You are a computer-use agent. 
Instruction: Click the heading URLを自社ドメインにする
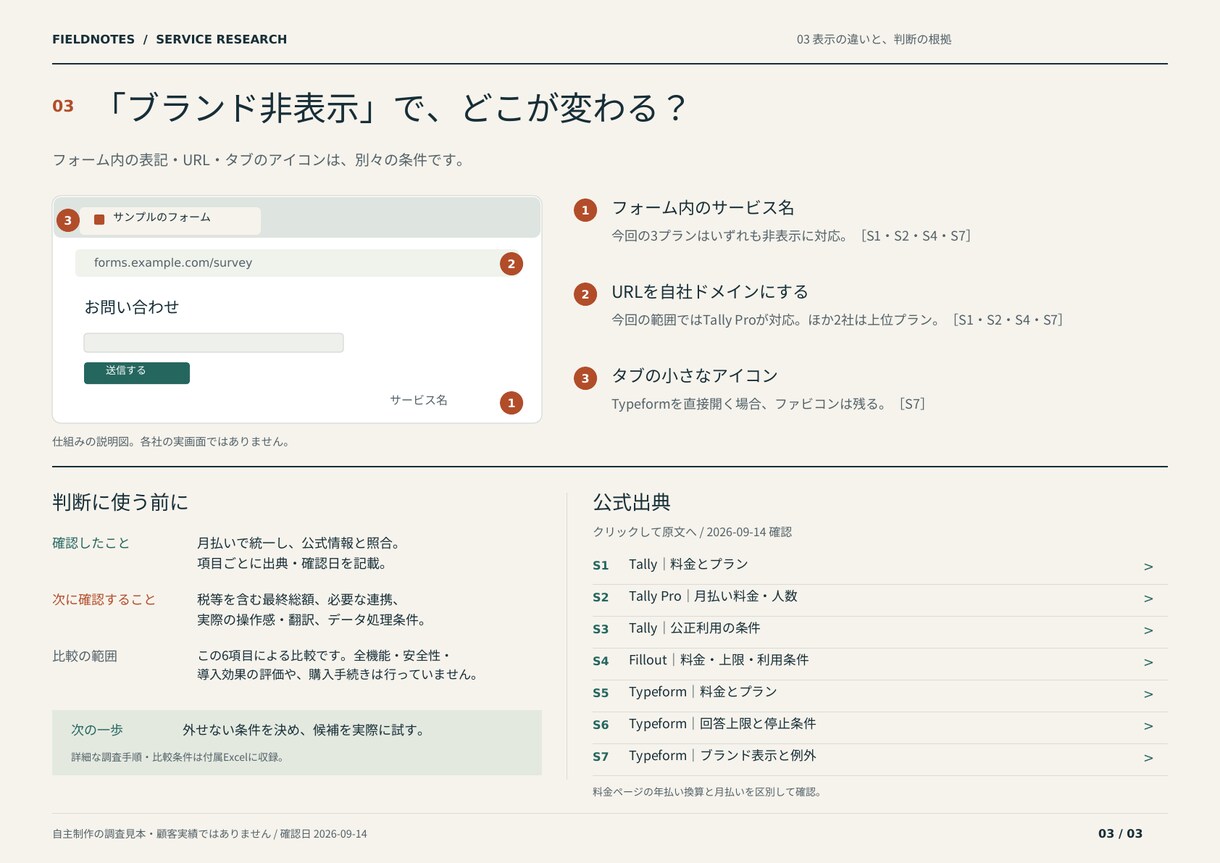[x=710, y=292]
